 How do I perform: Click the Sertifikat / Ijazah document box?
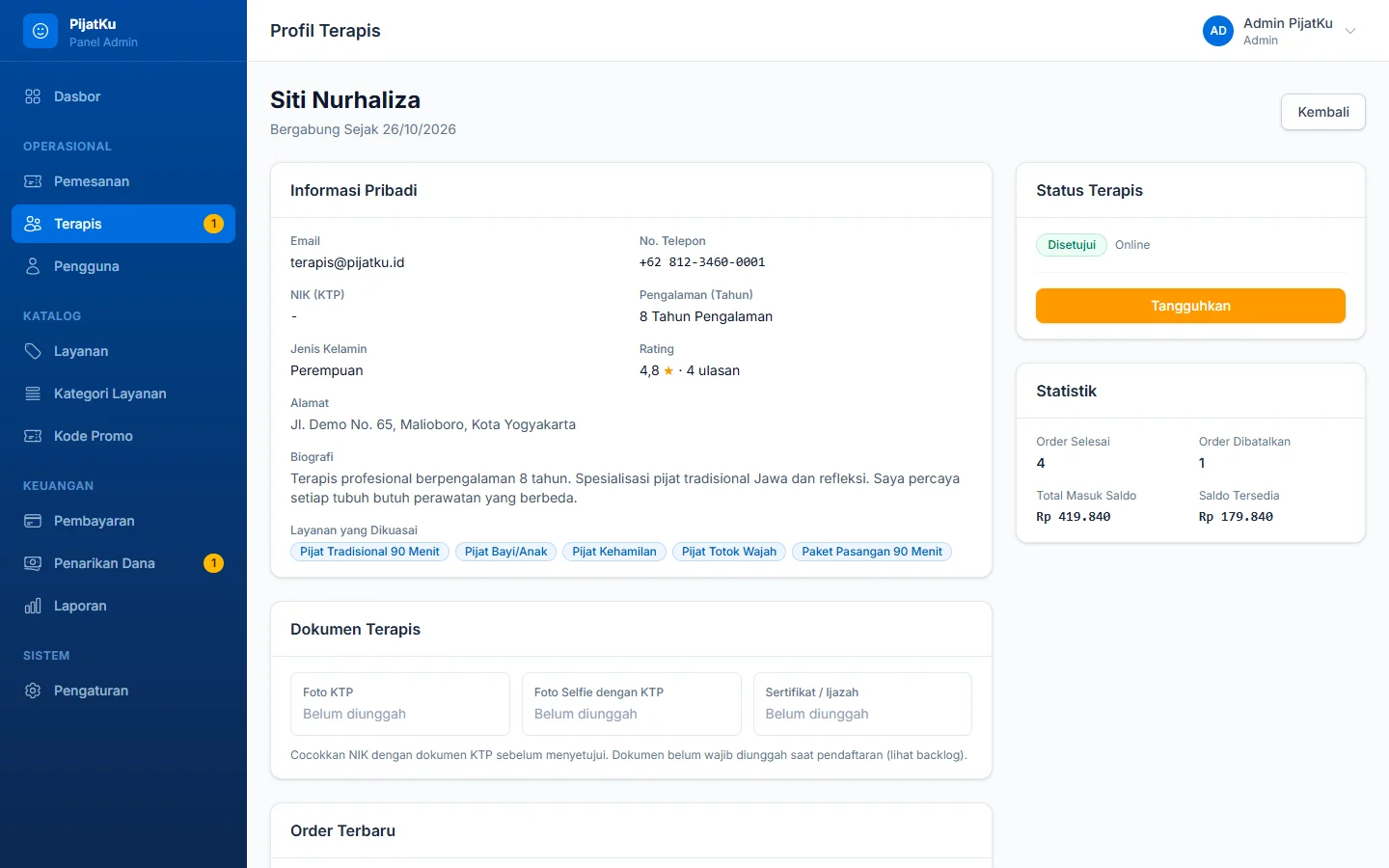click(862, 704)
